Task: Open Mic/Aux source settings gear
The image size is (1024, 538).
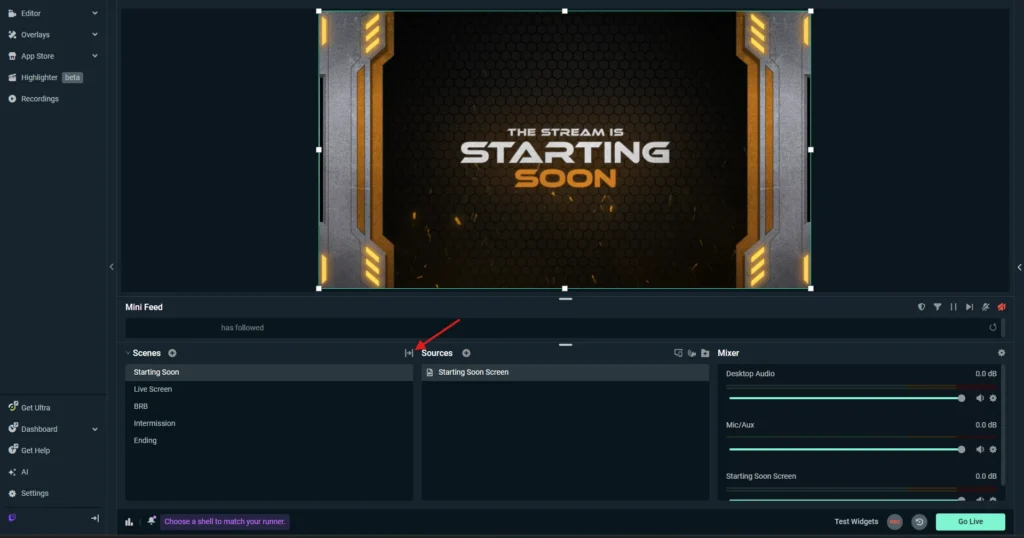Action: coord(993,449)
